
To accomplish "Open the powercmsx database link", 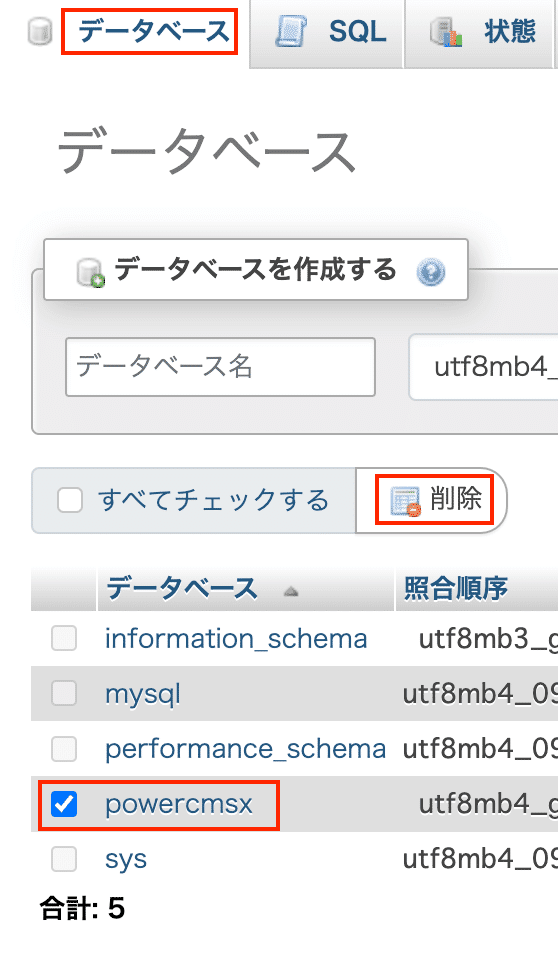I will tap(178, 803).
